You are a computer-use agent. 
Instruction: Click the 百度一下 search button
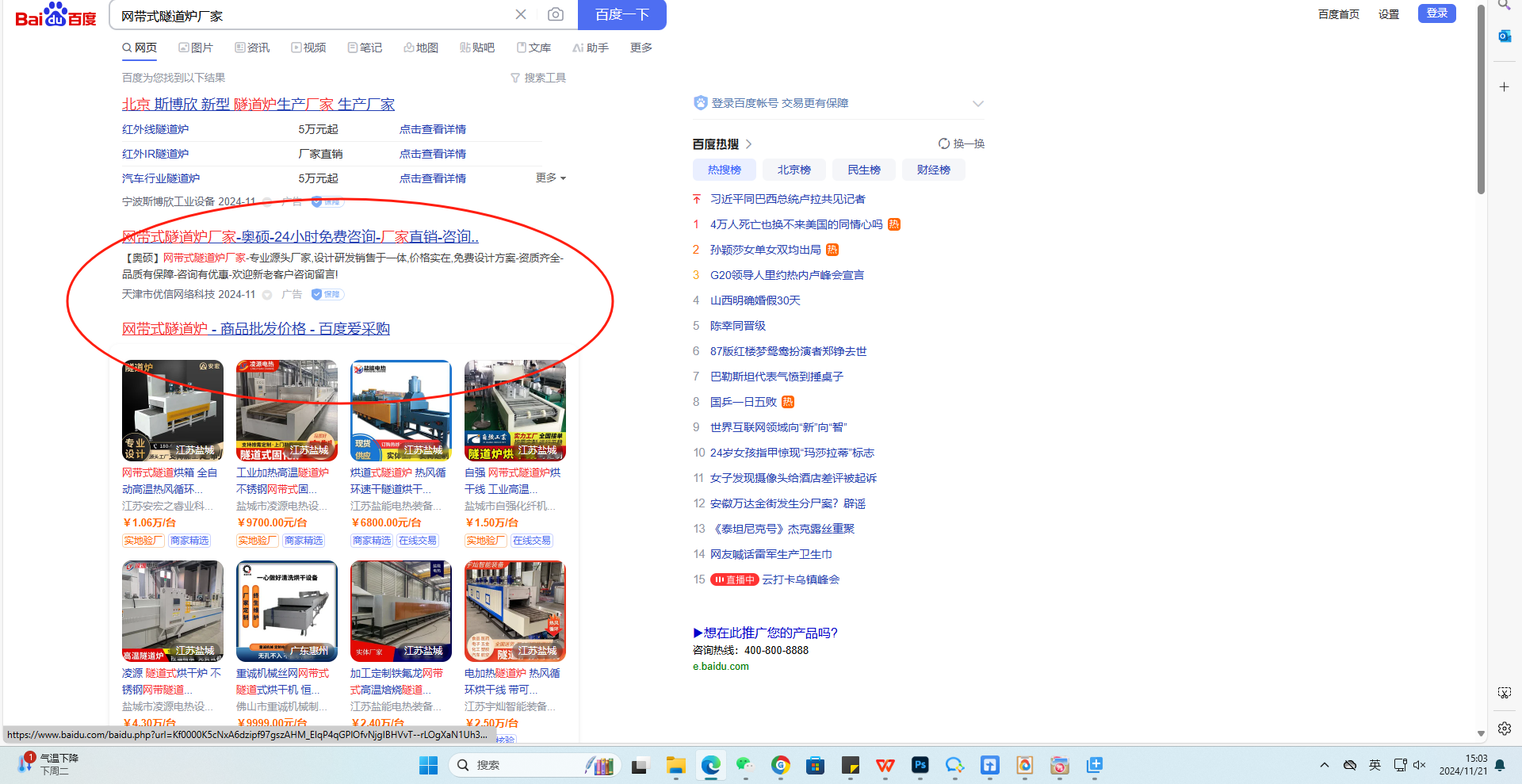pyautogui.click(x=622, y=14)
